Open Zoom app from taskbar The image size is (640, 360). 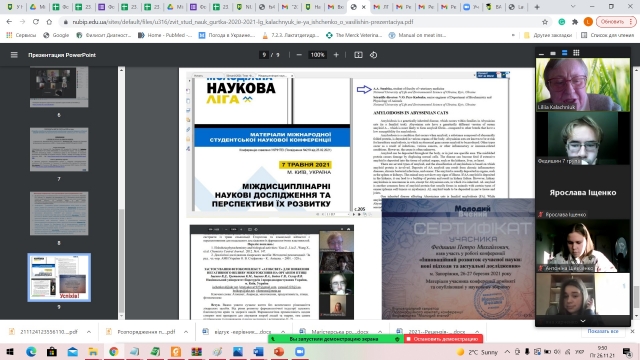300,351
